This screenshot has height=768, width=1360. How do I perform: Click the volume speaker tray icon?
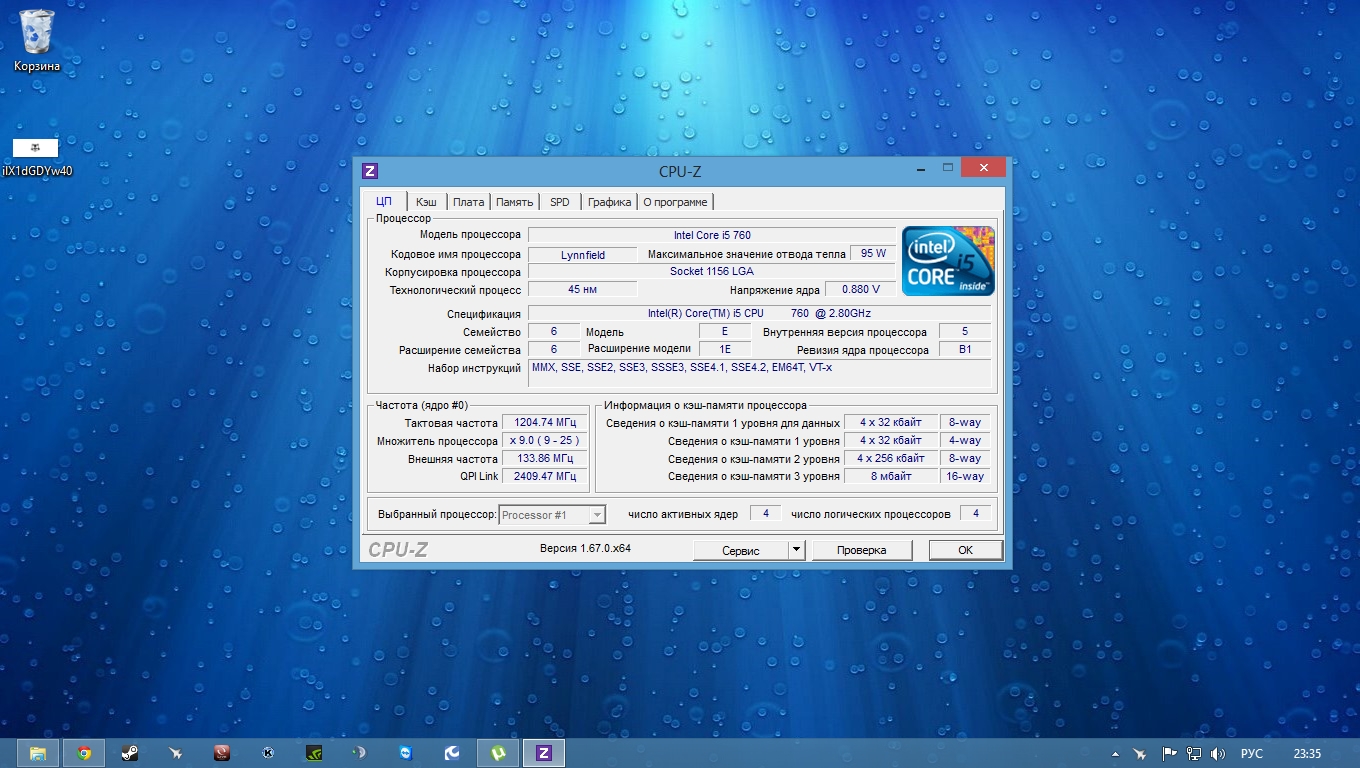coord(1217,754)
